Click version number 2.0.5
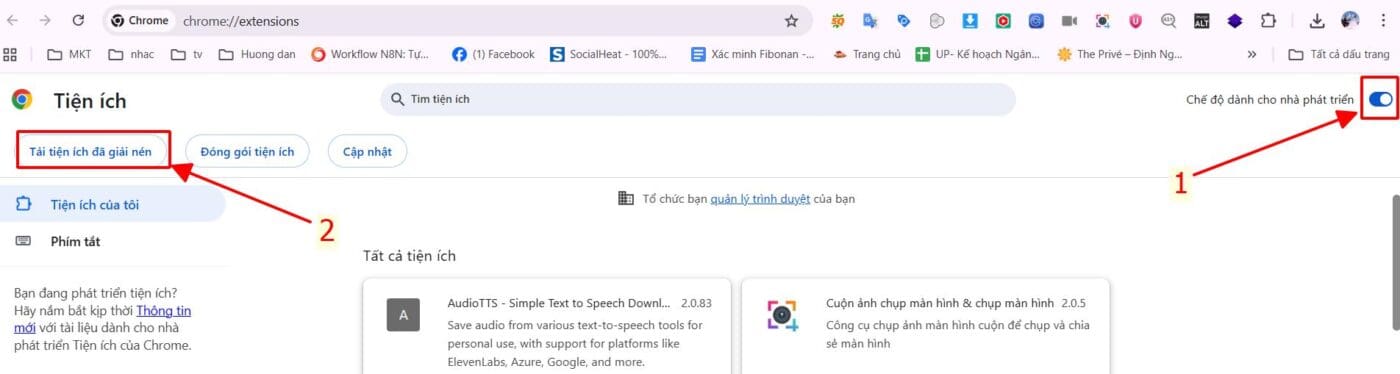Viewport: 1400px width, 374px height. click(x=1073, y=303)
